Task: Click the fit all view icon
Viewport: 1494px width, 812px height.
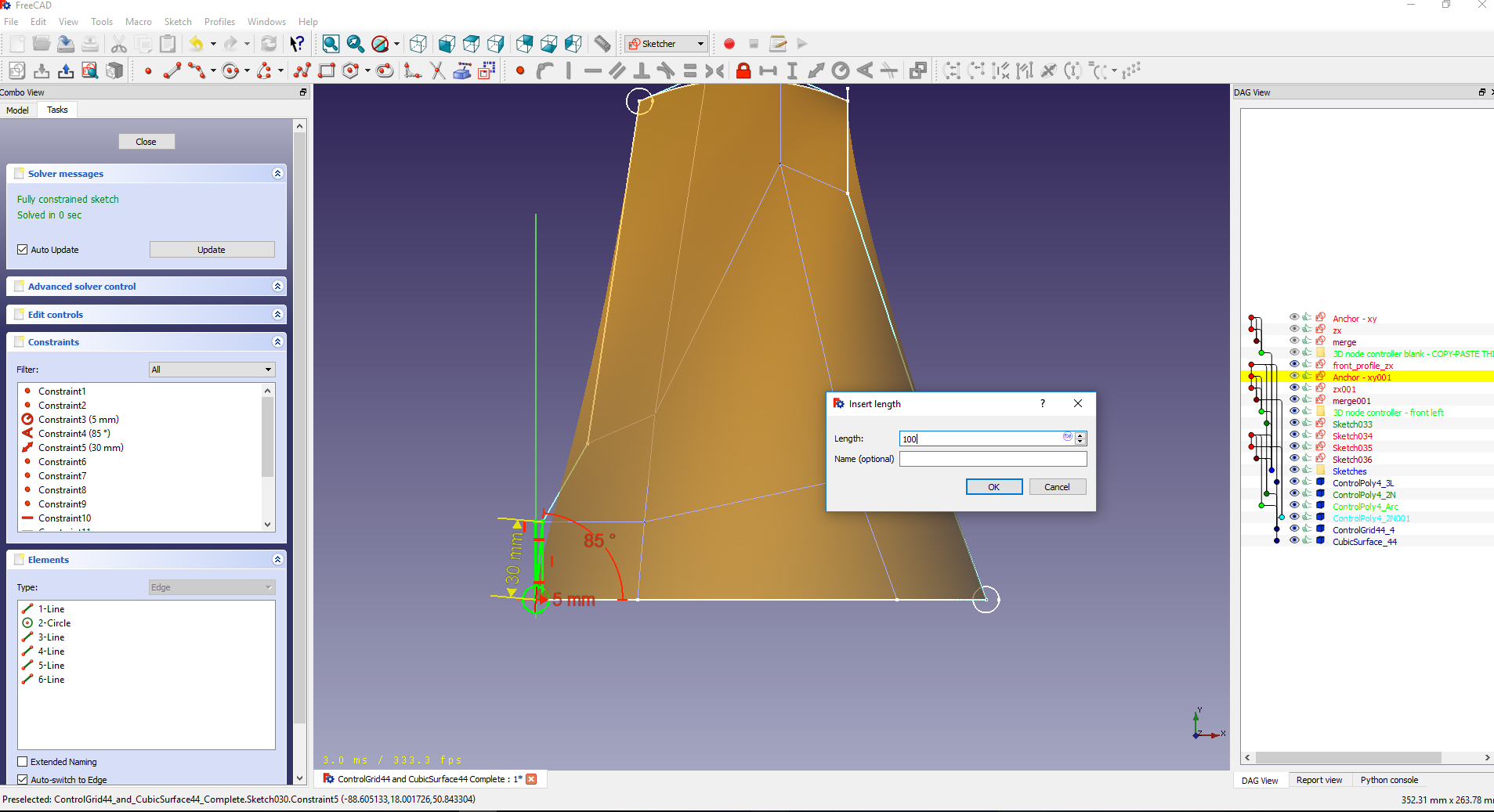Action: point(331,44)
